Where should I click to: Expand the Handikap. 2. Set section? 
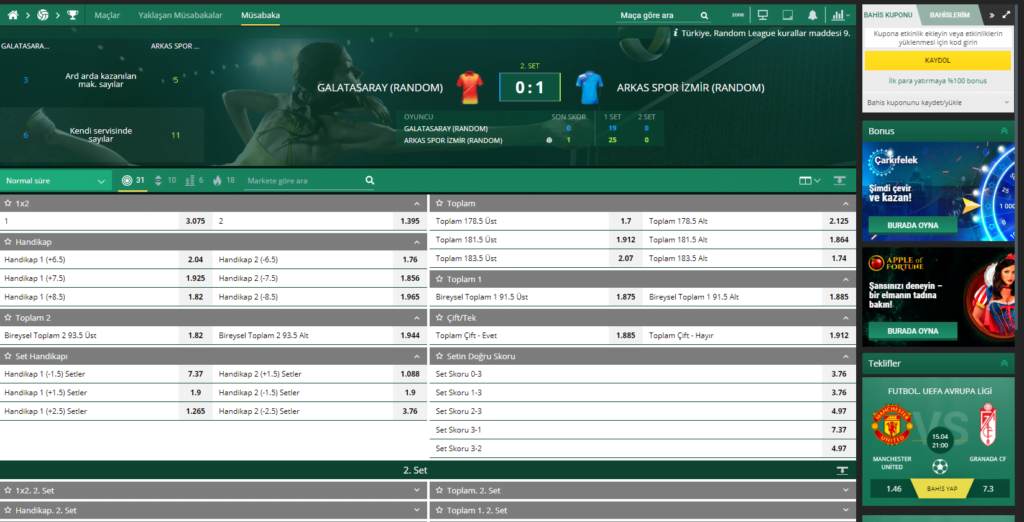click(x=417, y=510)
